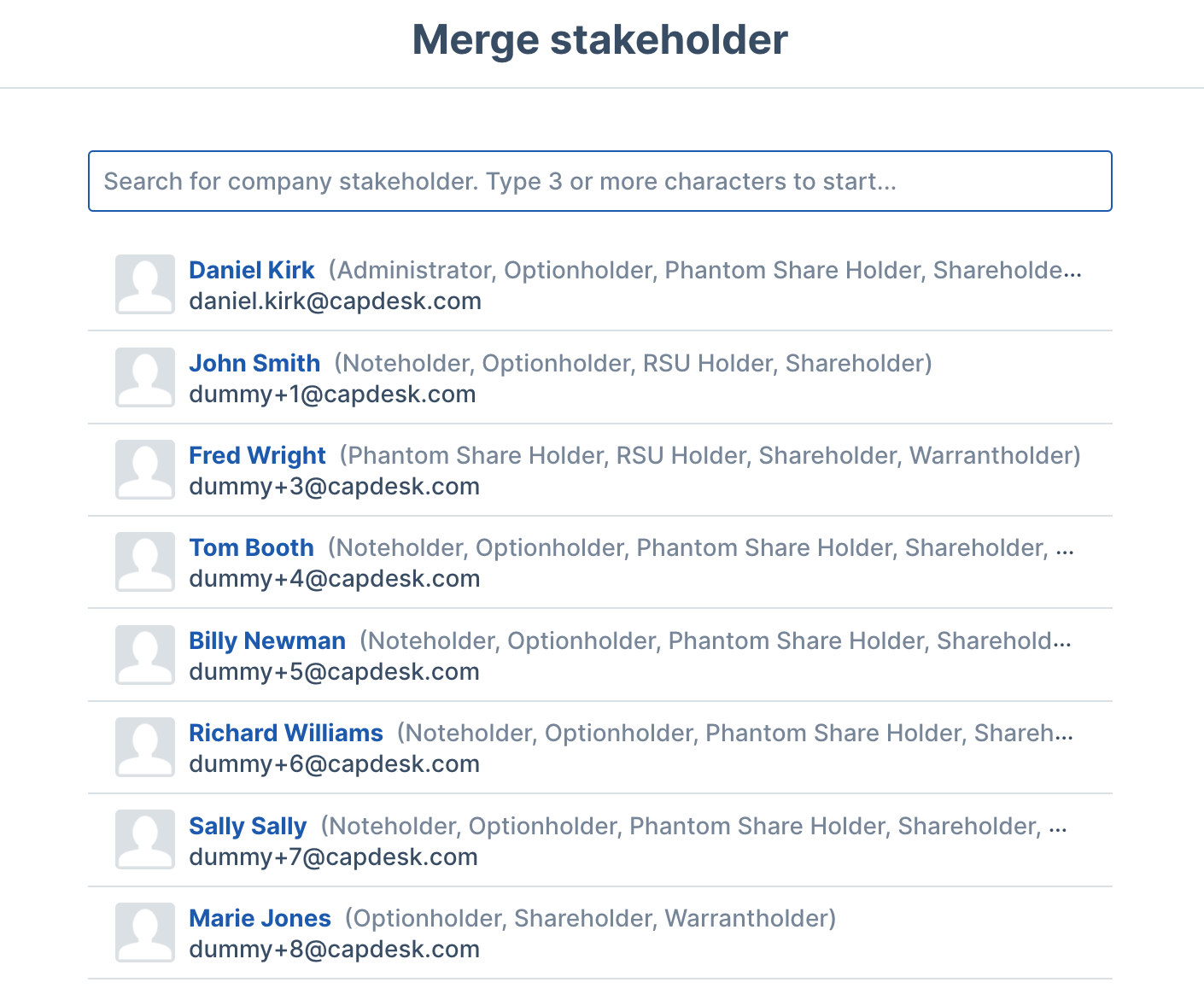Open Daniel Kirk stakeholder link

click(x=252, y=270)
